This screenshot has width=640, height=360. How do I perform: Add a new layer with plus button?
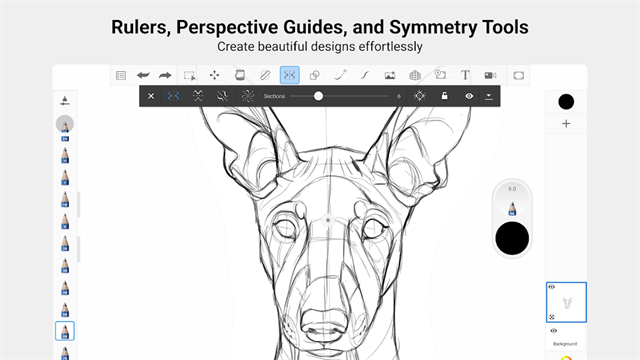(566, 124)
